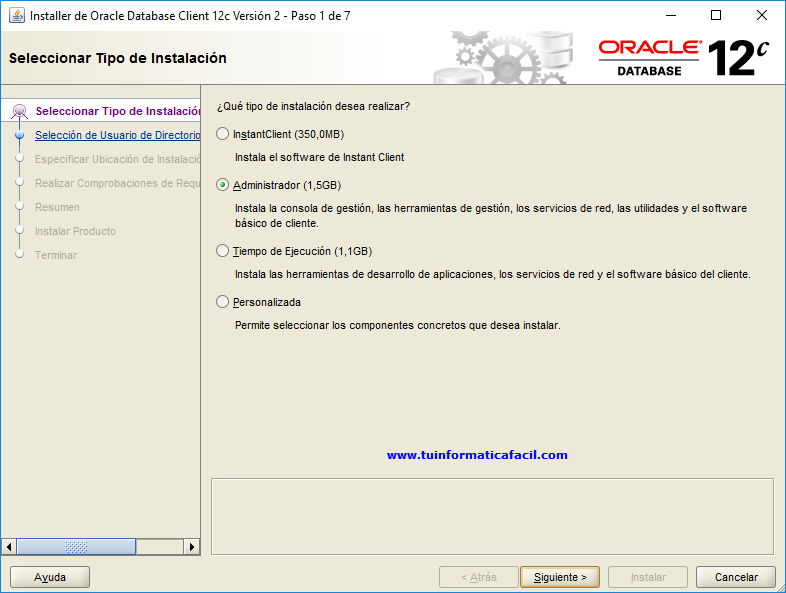Click the Instalar Producto step
The height and width of the screenshot is (593, 786).
75,231
